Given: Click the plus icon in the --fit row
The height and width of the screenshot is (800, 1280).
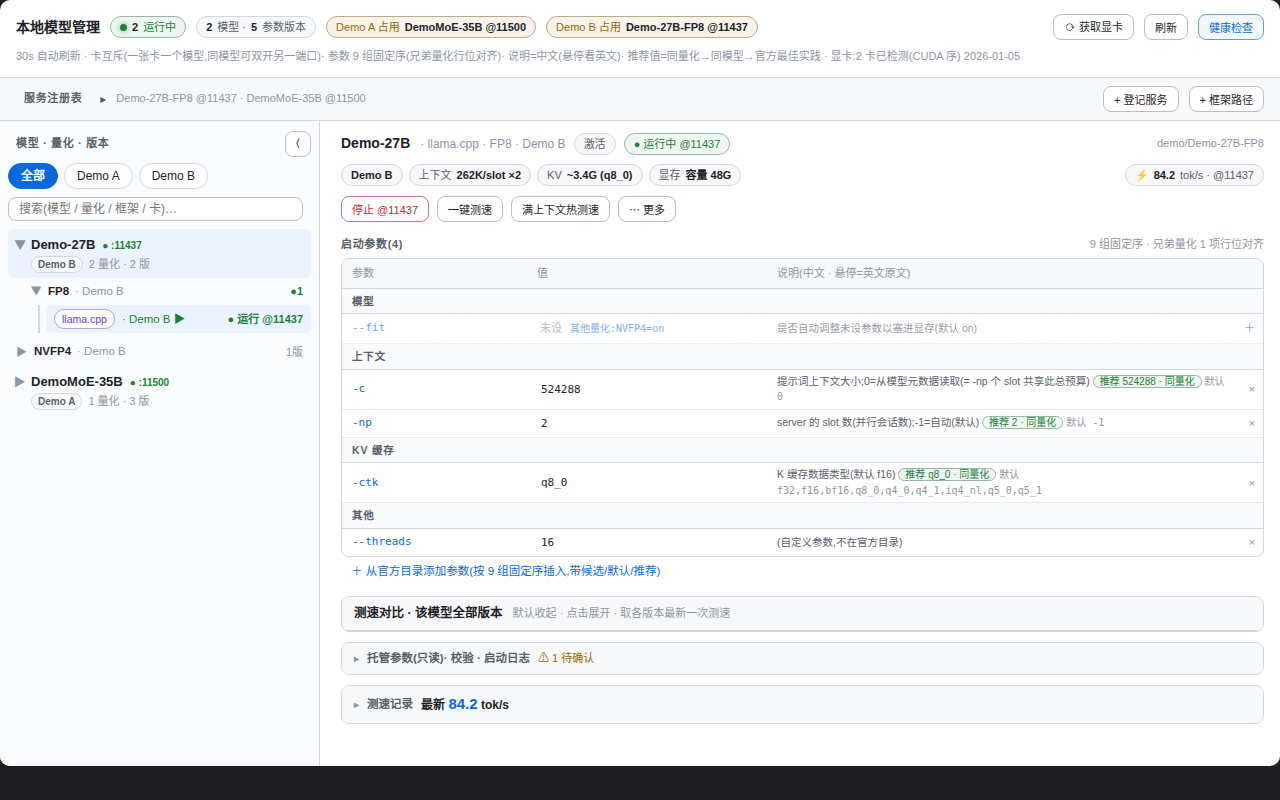Looking at the screenshot, I should (x=1249, y=327).
